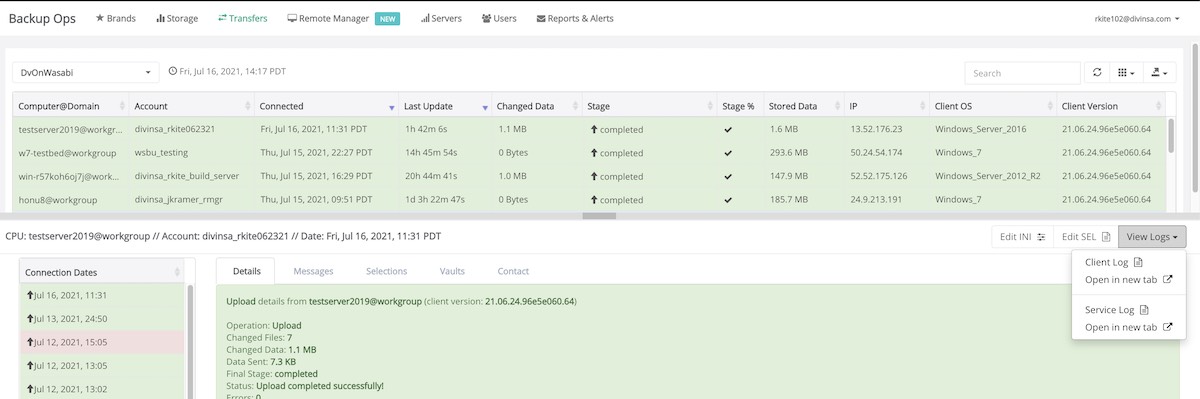Screen dimensions: 1200x399
Task: Open the Brands navigation item
Action: pyautogui.click(x=115, y=18)
